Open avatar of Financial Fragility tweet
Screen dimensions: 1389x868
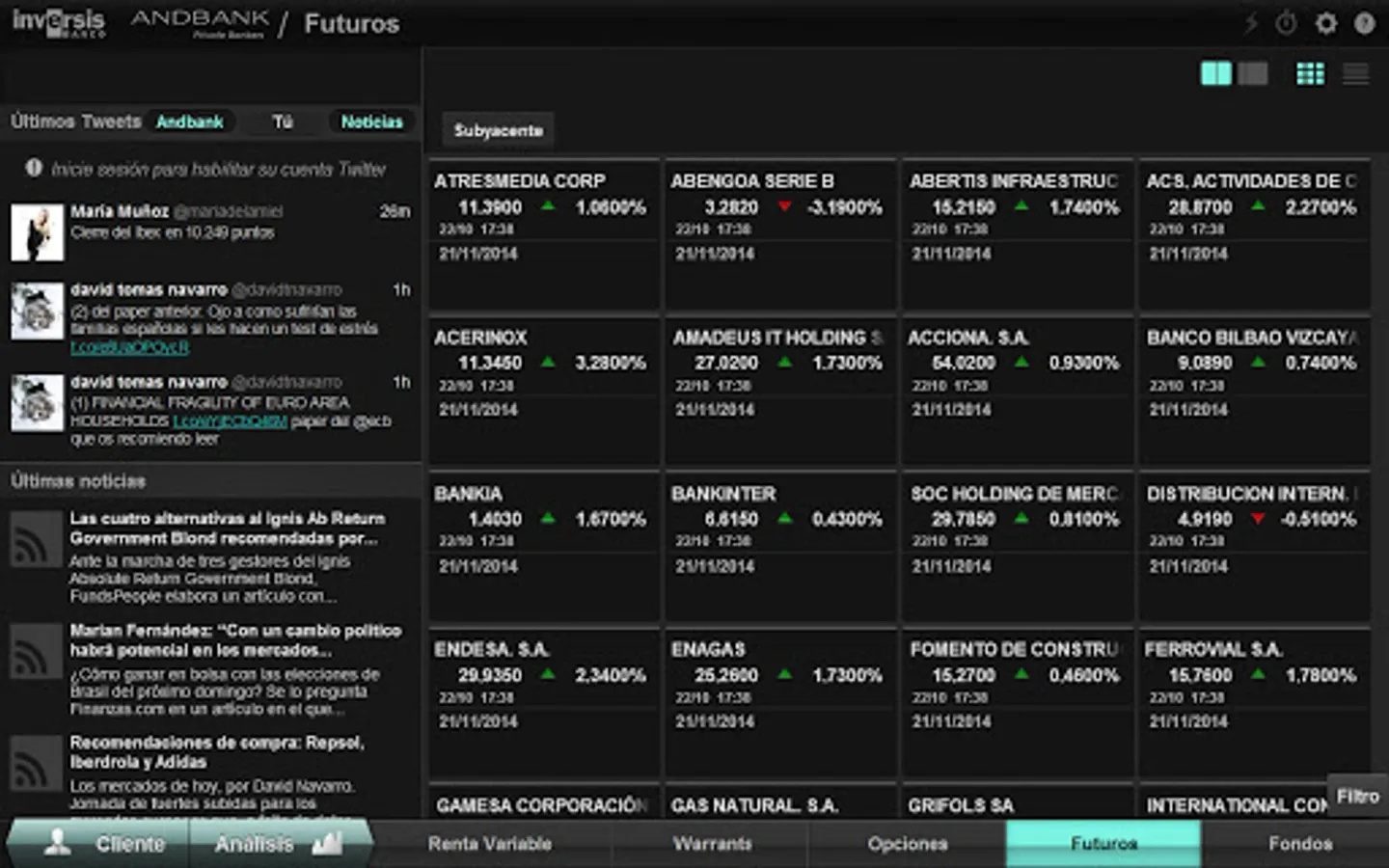[x=37, y=402]
